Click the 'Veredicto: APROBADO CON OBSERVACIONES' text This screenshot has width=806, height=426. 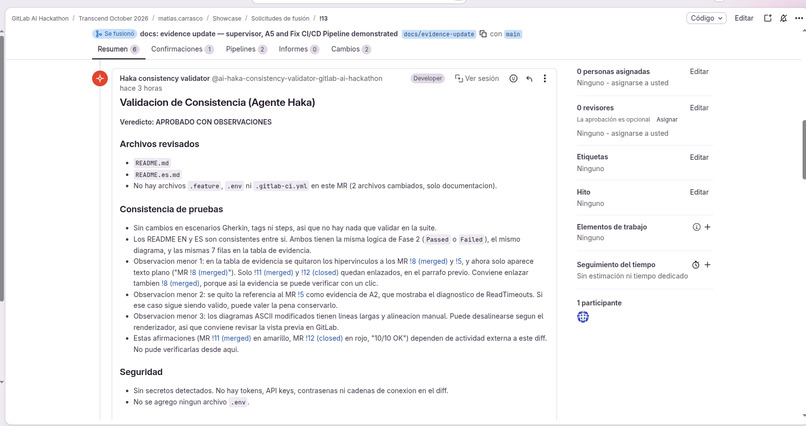(x=195, y=122)
